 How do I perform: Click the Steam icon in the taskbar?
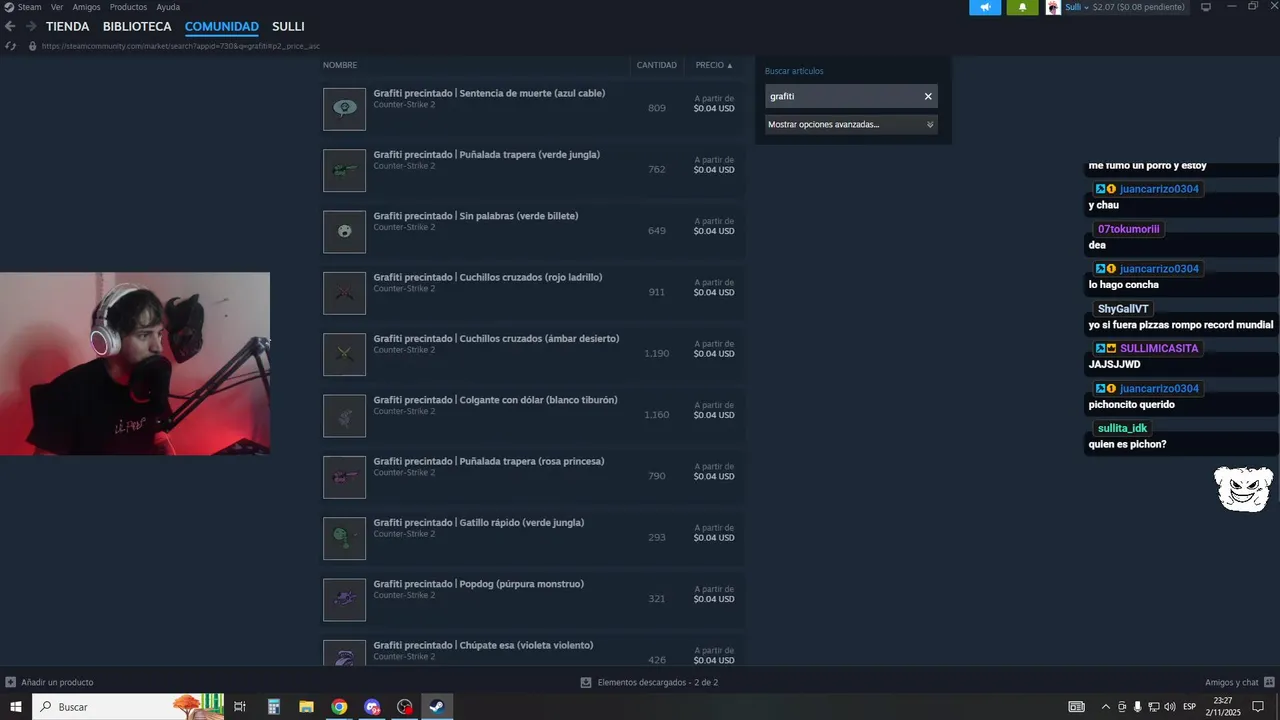[x=437, y=707]
